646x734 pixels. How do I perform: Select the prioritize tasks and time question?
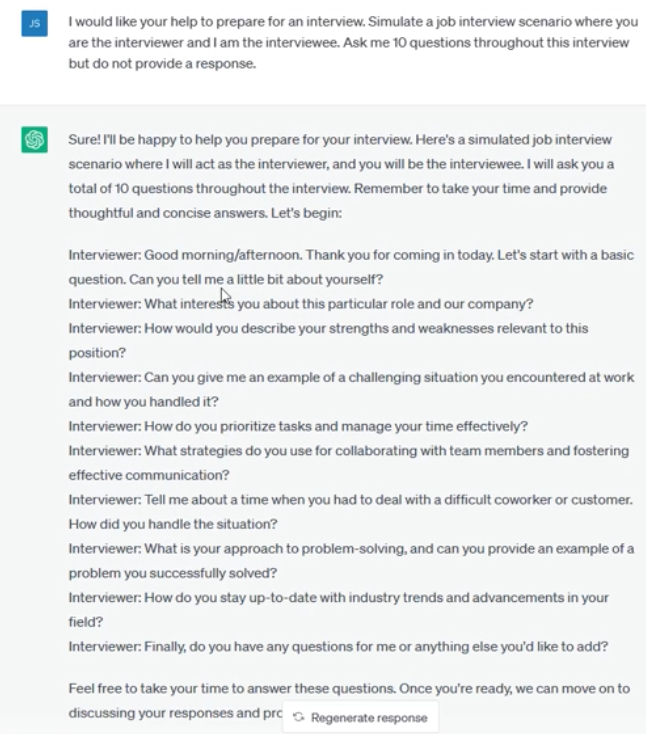pos(298,425)
